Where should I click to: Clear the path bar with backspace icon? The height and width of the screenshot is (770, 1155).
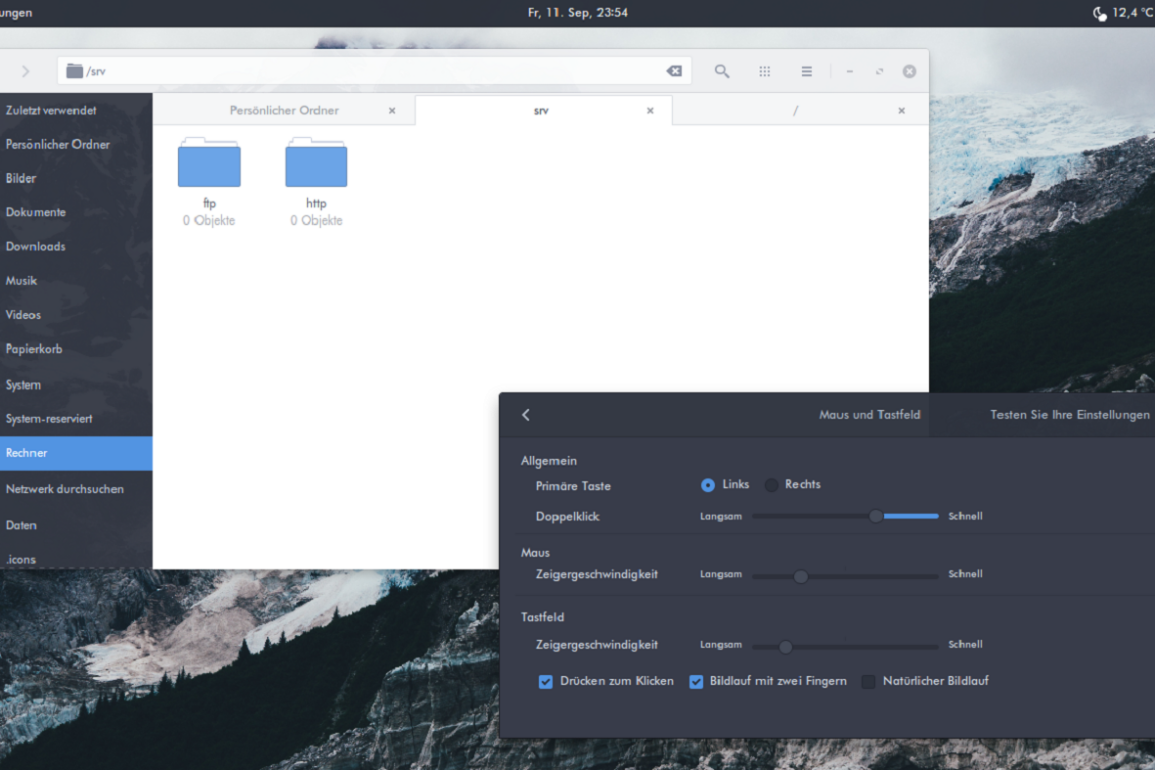click(x=674, y=71)
